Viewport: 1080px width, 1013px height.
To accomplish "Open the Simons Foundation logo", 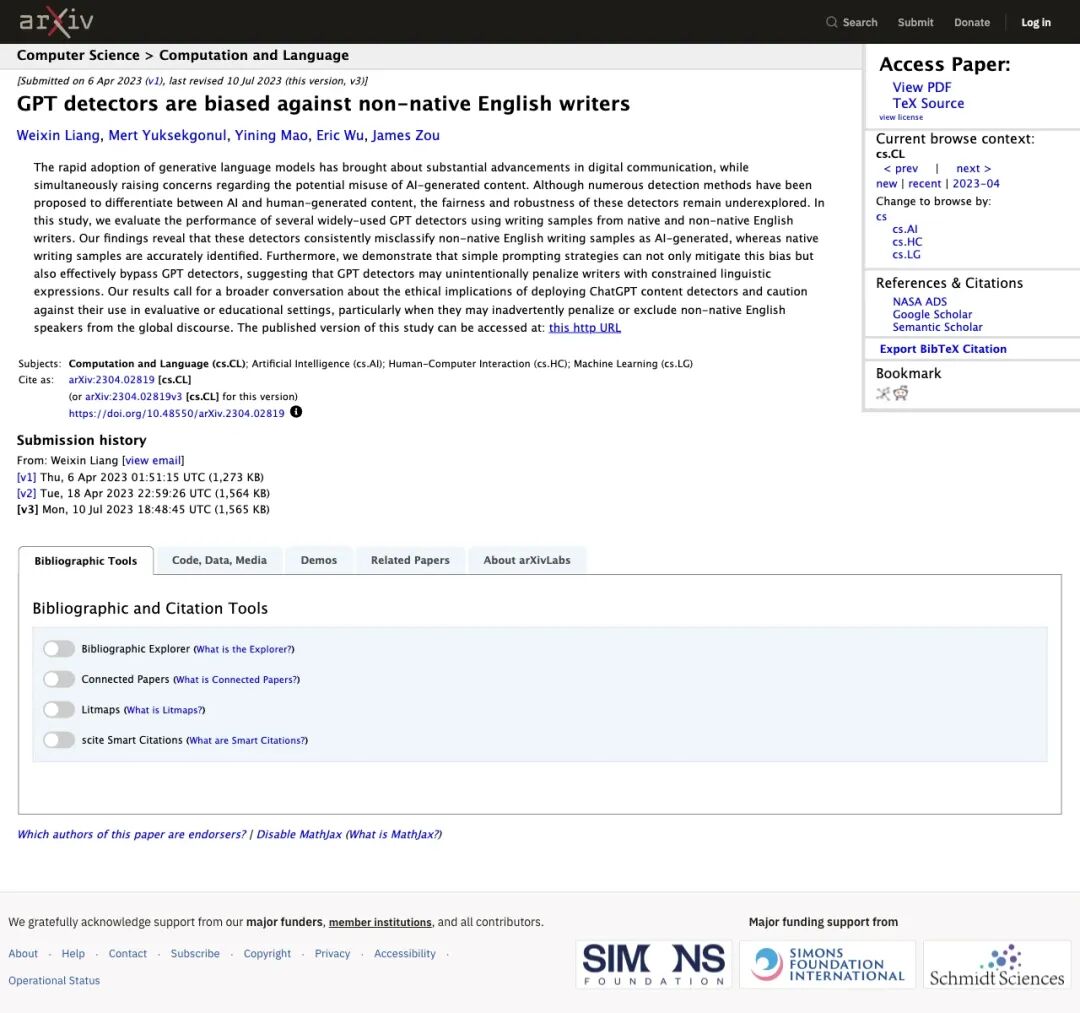I will [x=654, y=964].
